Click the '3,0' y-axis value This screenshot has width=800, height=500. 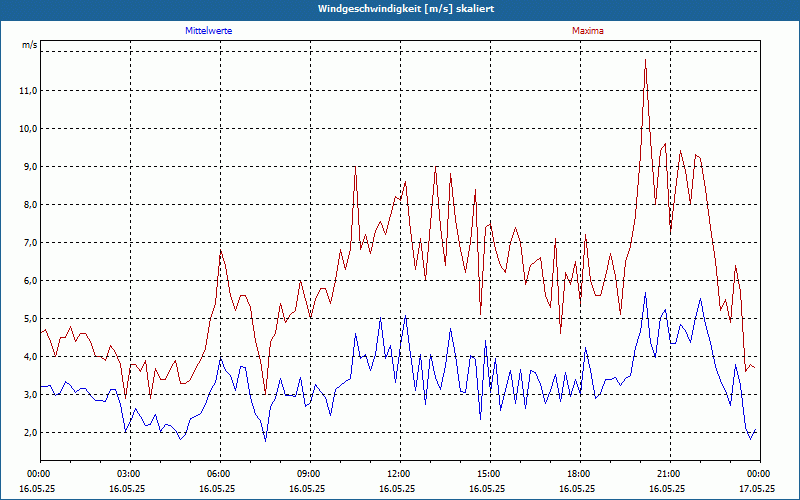[31, 395]
